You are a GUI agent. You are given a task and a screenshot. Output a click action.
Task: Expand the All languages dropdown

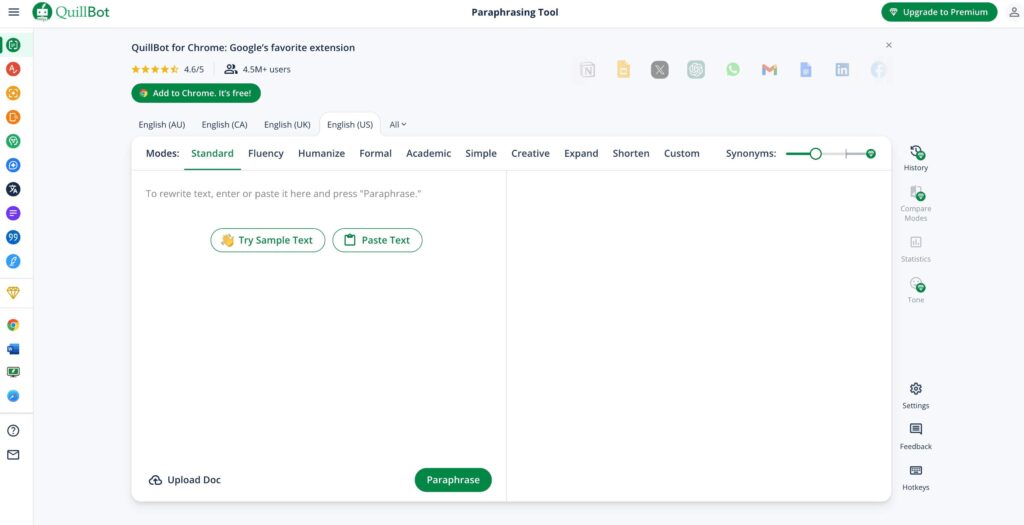(x=398, y=125)
